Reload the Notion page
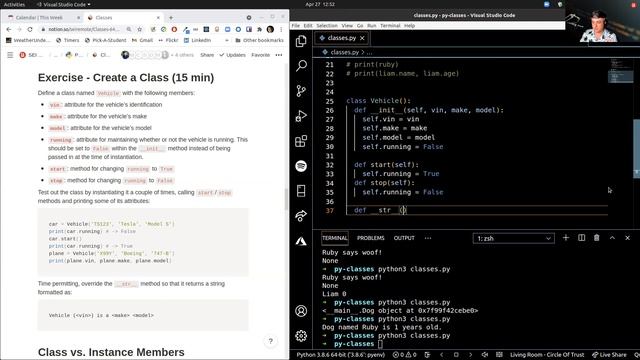 pyautogui.click(x=30, y=29)
